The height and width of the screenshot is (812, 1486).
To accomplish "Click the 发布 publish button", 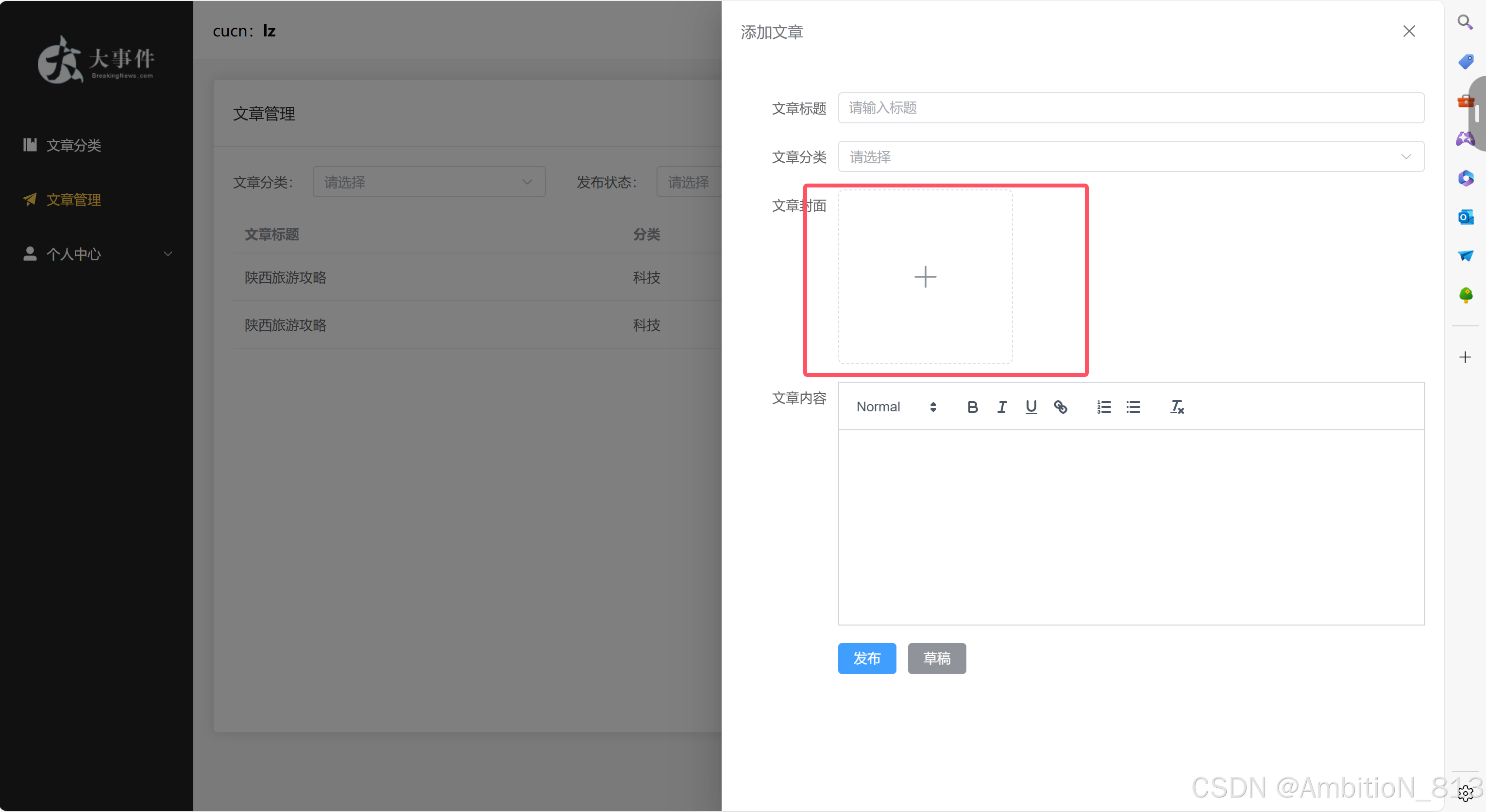I will (866, 658).
